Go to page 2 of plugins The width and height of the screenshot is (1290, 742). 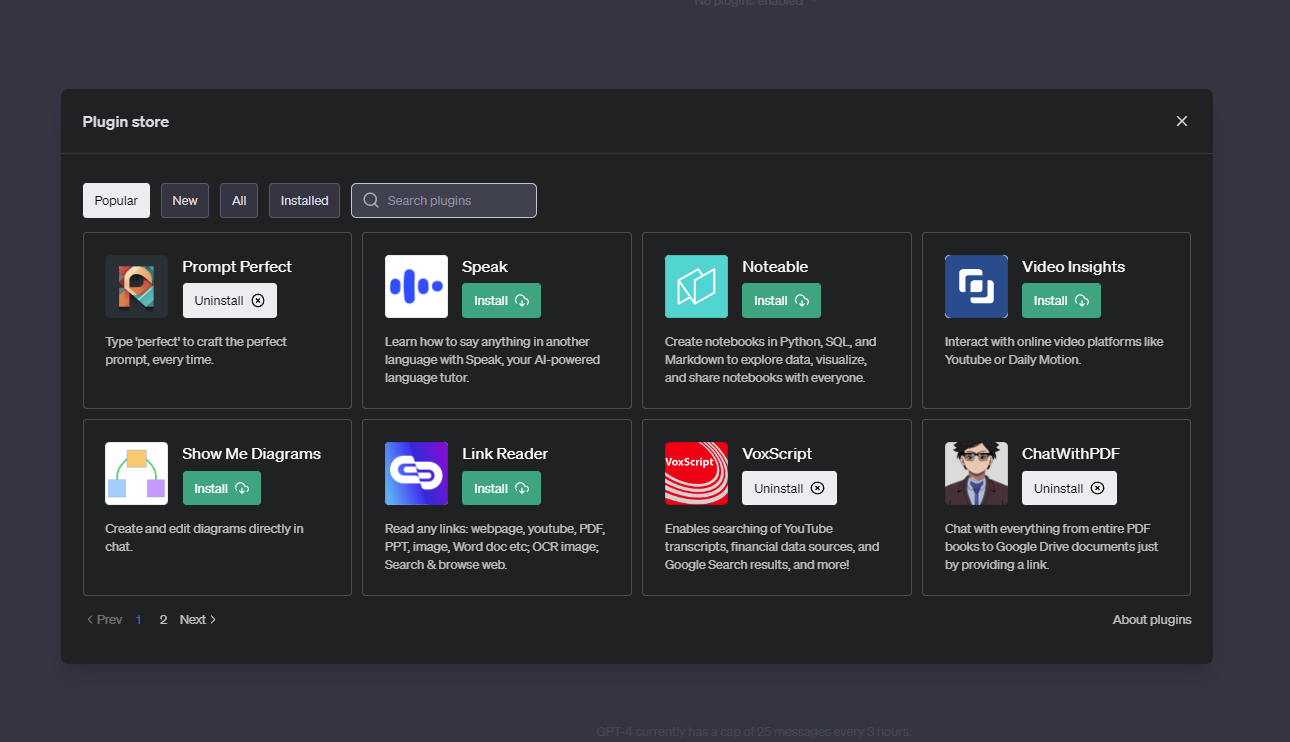click(163, 620)
